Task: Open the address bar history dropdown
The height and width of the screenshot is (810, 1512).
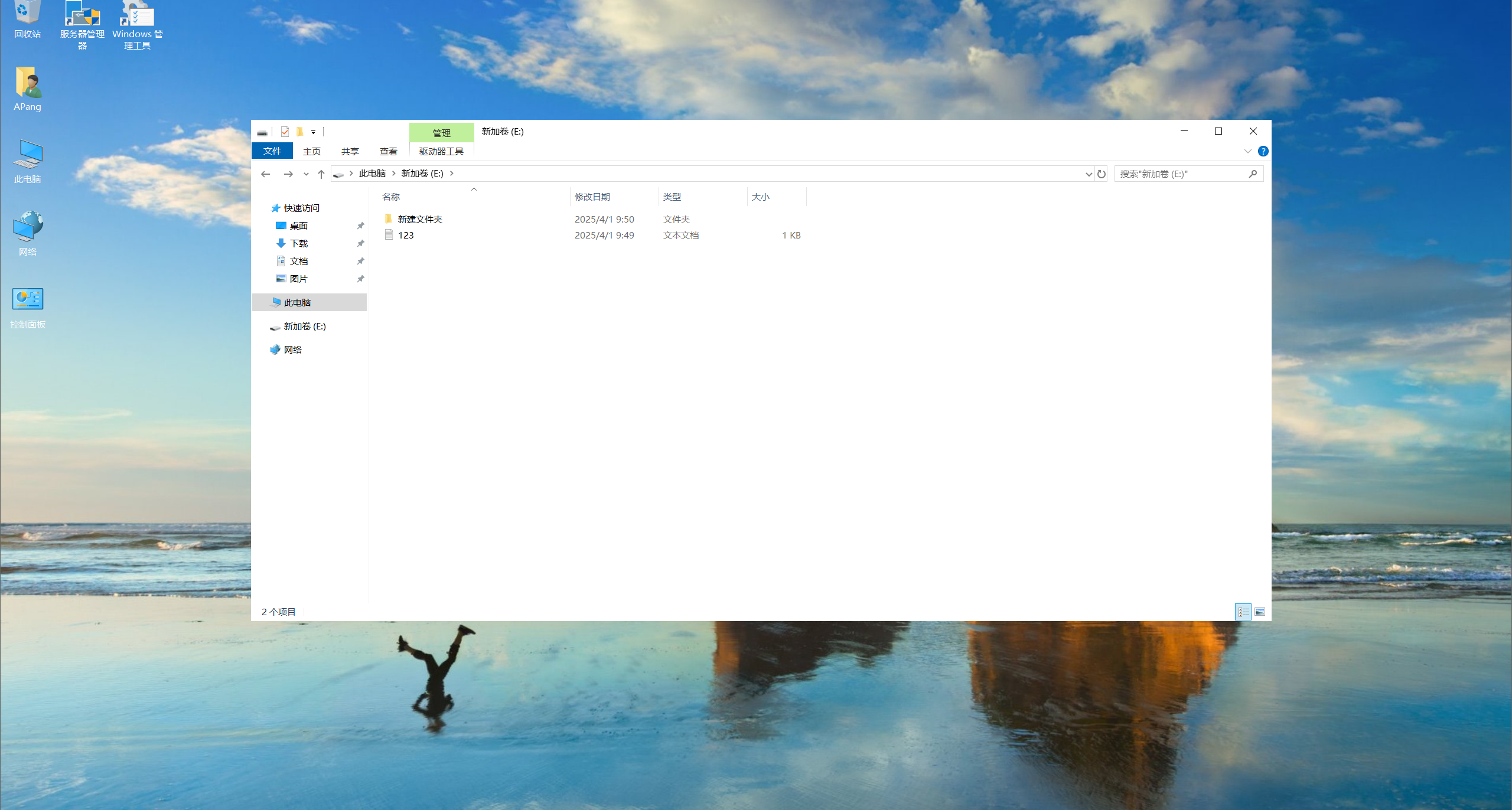Action: (x=1089, y=174)
